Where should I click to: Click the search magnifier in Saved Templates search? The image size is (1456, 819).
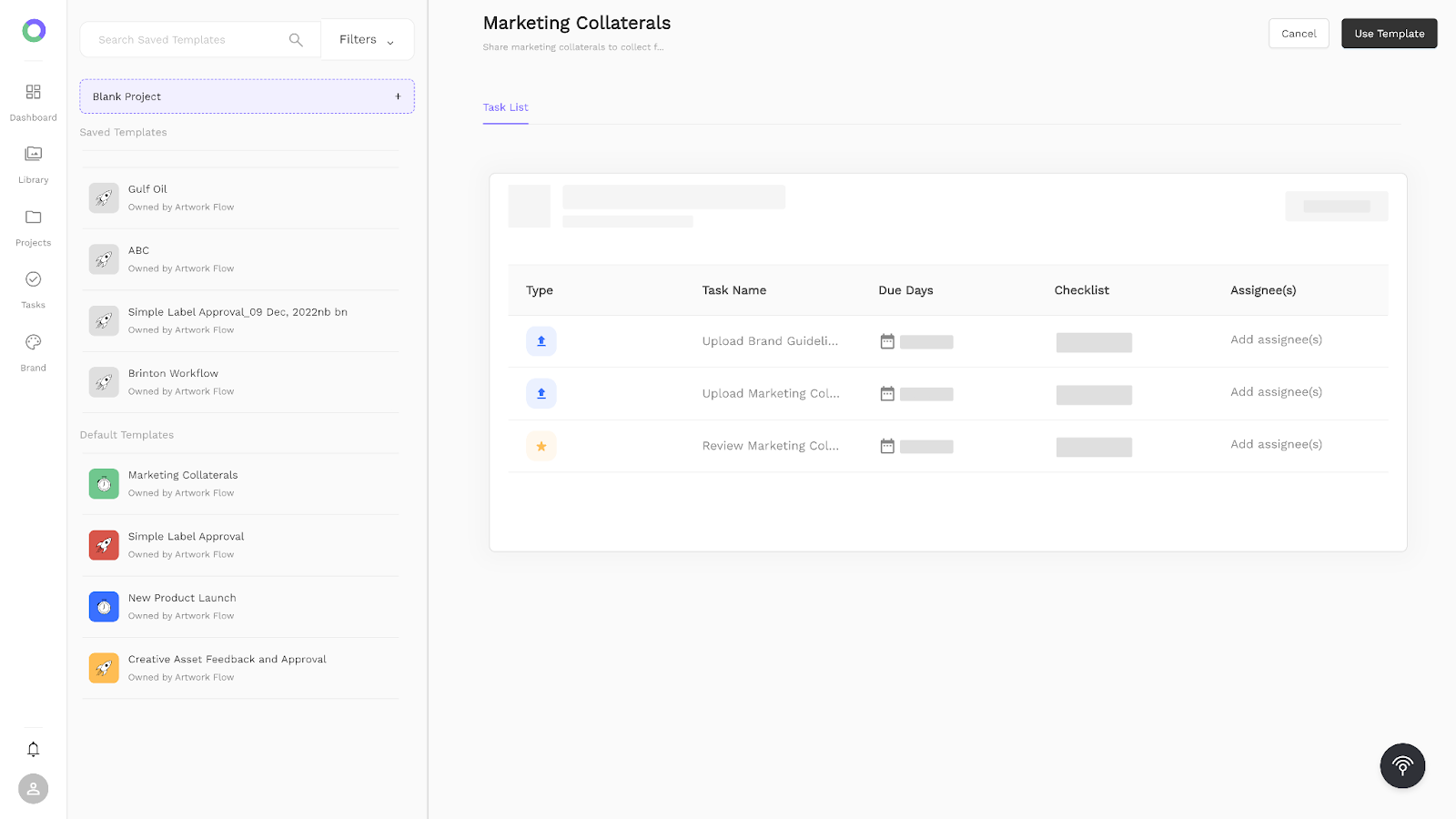point(296,39)
